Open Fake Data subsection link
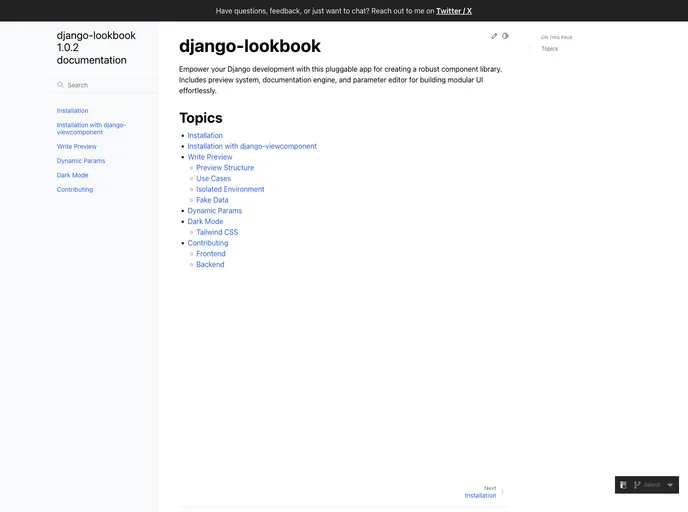Viewport: 688px width, 512px height. 212,200
